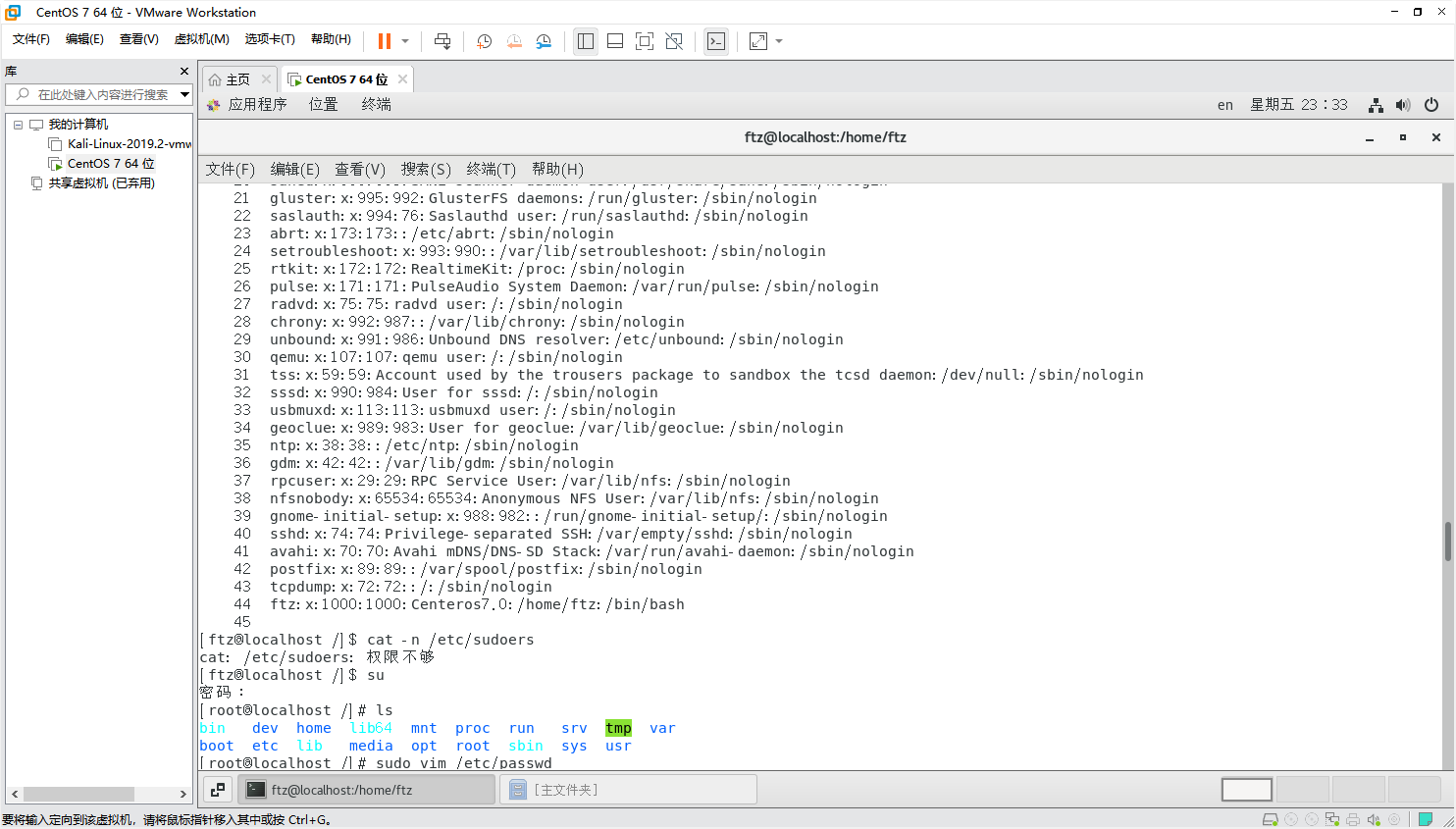Viewport: 1456px width, 829px height.
Task: Close the 主页 tab
Action: (x=266, y=79)
